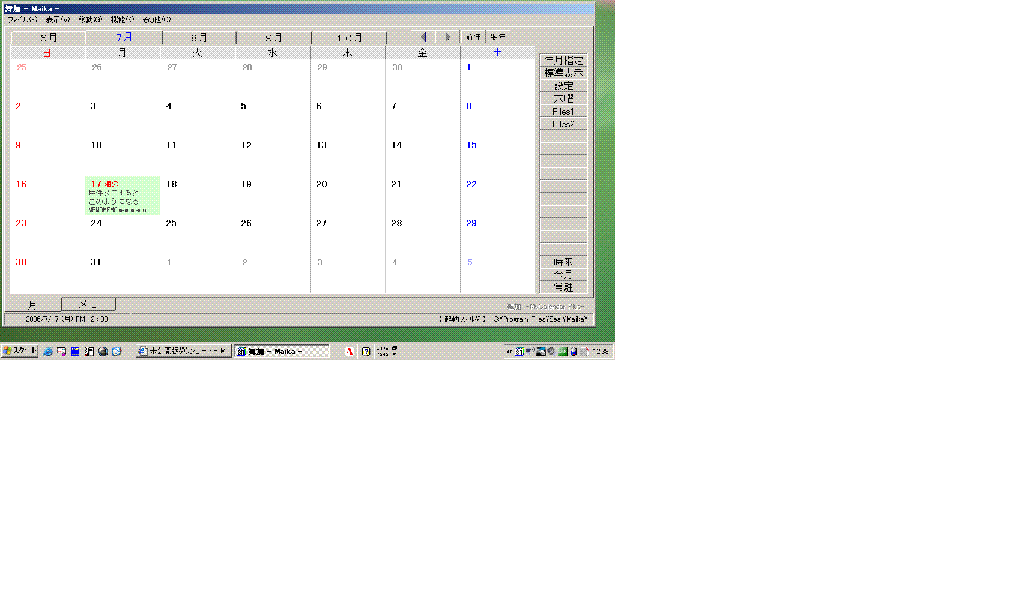
Task: Switch to the 10月 month tab
Action: coord(348,37)
